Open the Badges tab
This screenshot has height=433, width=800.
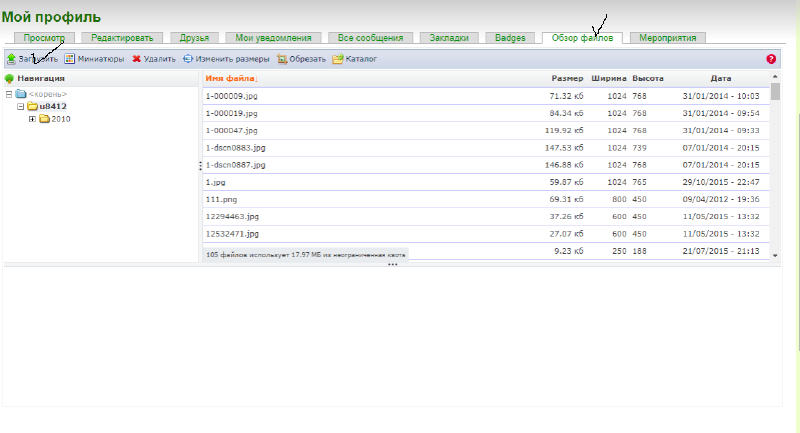[510, 38]
